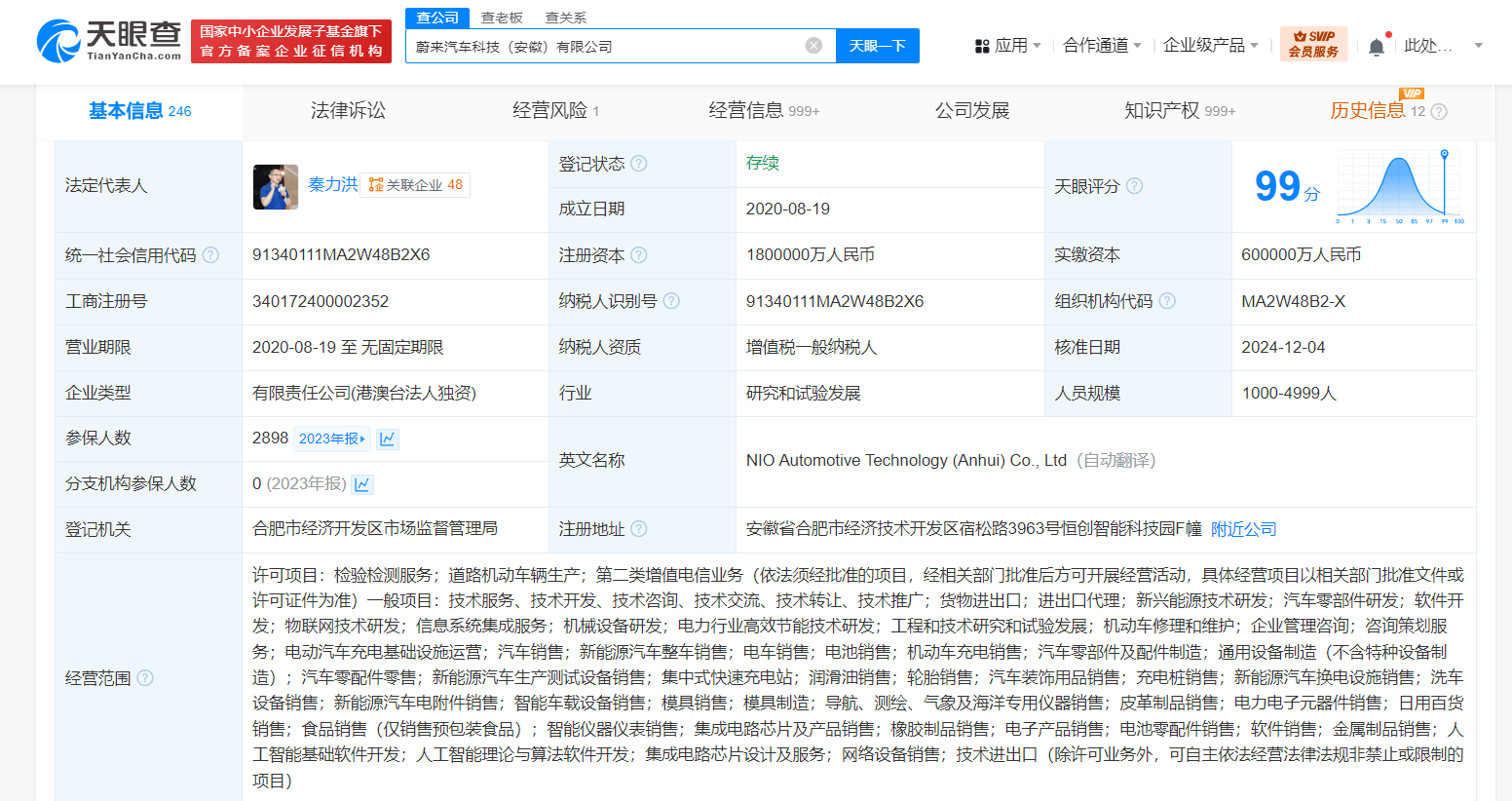
Task: Click the 天眼一下 search button
Action: [x=877, y=45]
